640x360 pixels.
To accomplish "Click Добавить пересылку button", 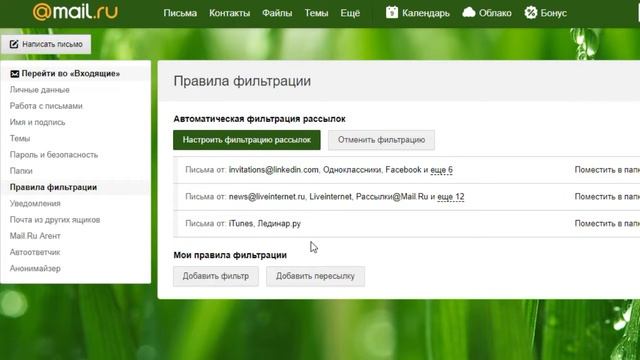I will click(316, 276).
